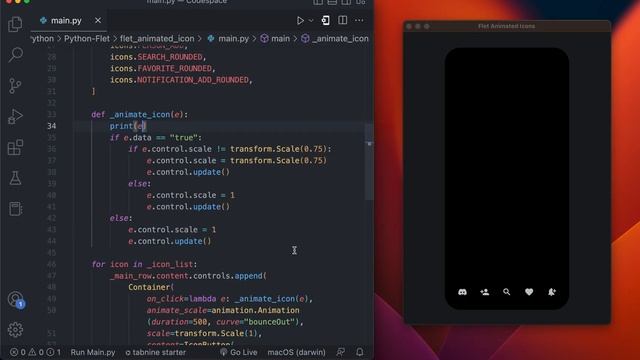Click the if e.data == "true" line
The image size is (640, 360).
click(156, 138)
